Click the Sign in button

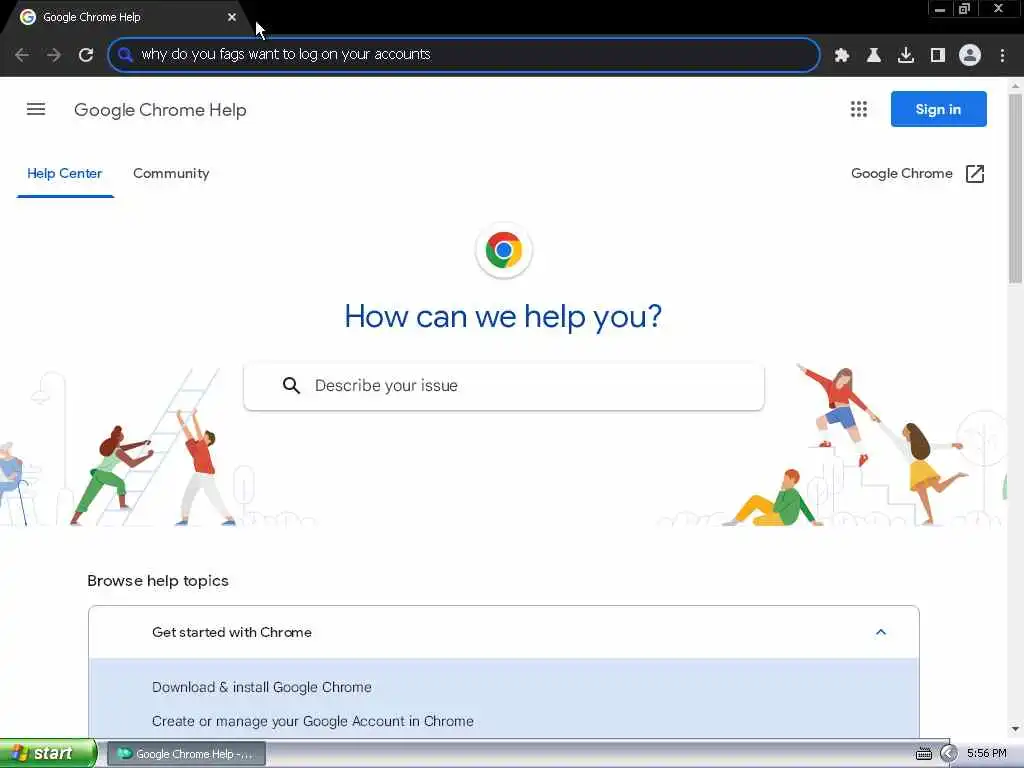point(938,109)
